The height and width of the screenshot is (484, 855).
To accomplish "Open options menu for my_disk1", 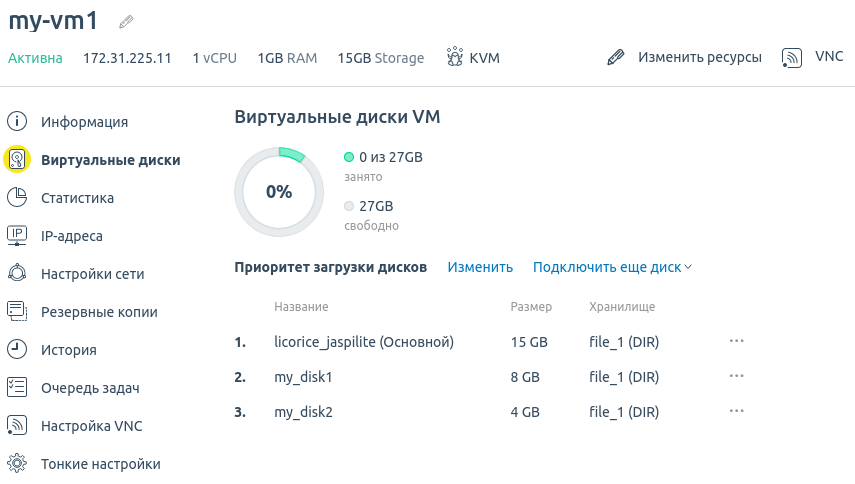I will pos(737,376).
